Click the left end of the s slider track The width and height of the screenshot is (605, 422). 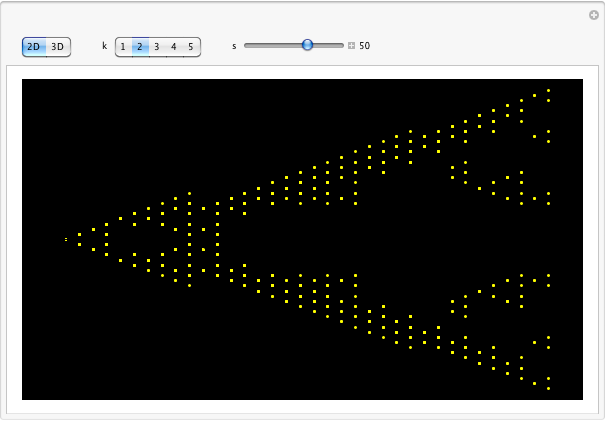pos(247,45)
